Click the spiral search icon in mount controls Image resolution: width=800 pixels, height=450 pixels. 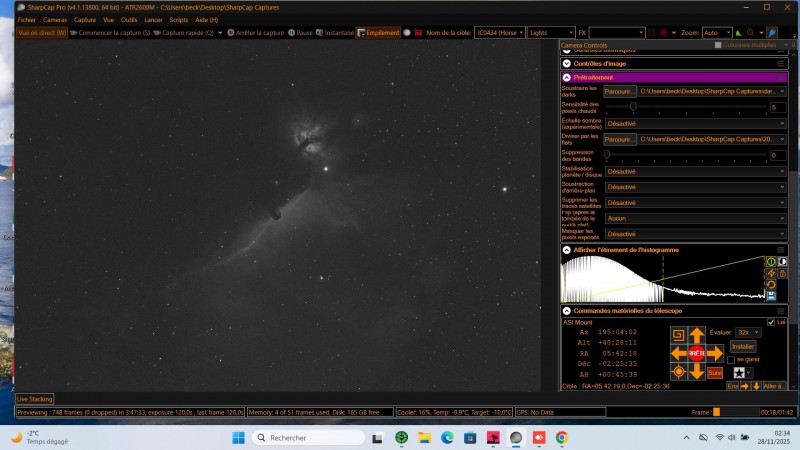point(677,334)
